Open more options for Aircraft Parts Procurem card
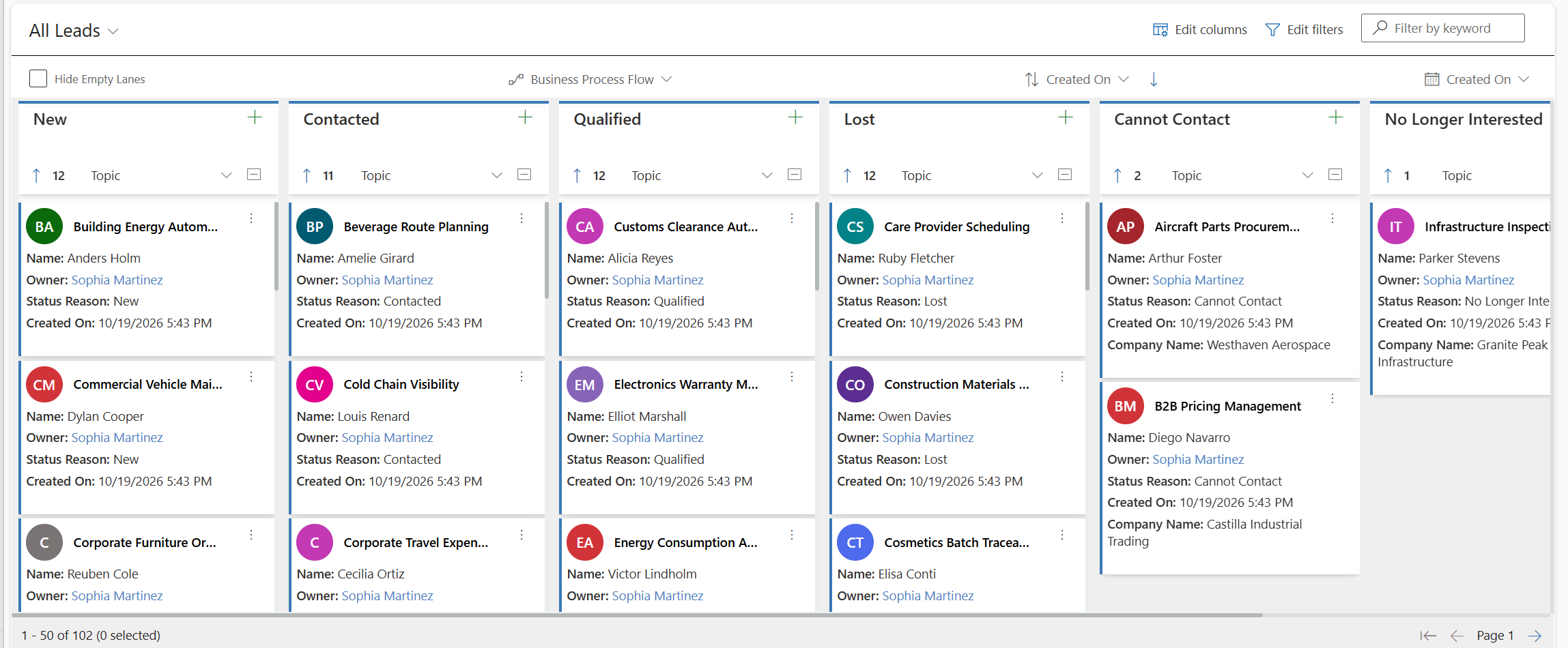This screenshot has width=1568, height=648. coord(1332,218)
